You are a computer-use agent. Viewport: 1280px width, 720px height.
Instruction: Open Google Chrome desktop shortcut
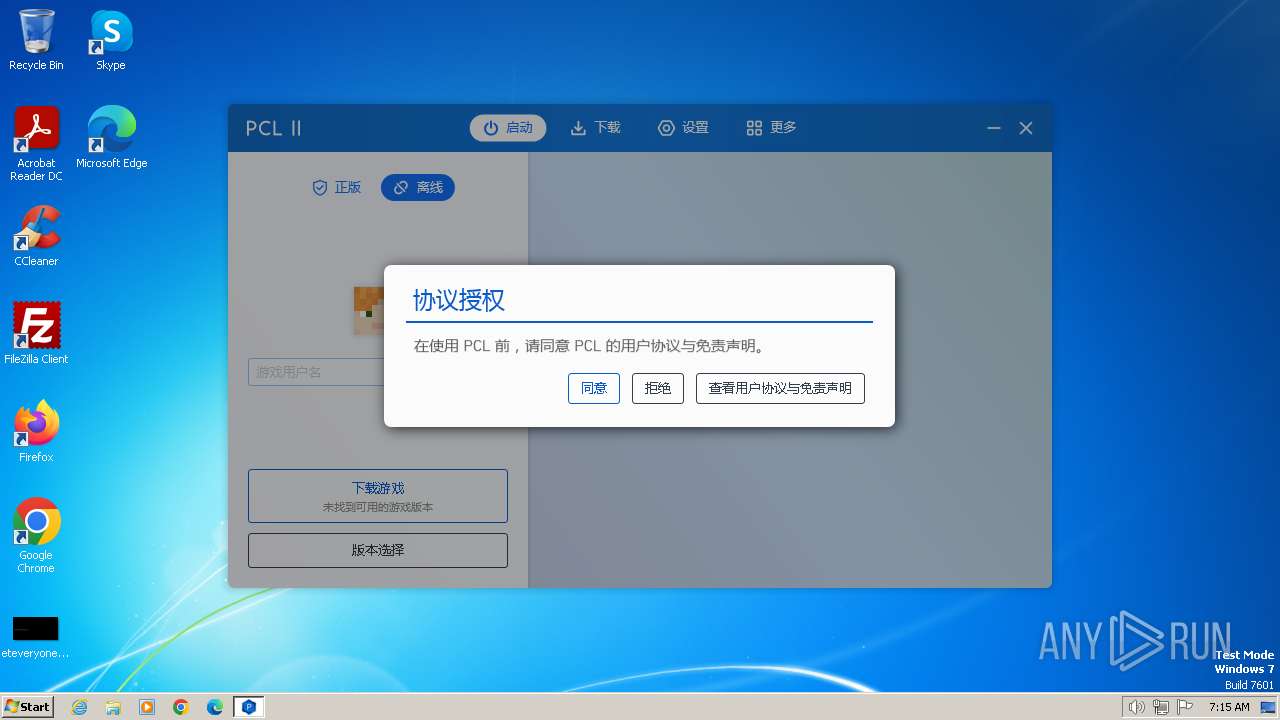[x=36, y=536]
